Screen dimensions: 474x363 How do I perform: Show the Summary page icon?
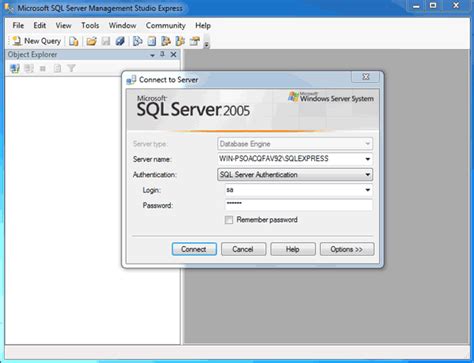pos(152,41)
